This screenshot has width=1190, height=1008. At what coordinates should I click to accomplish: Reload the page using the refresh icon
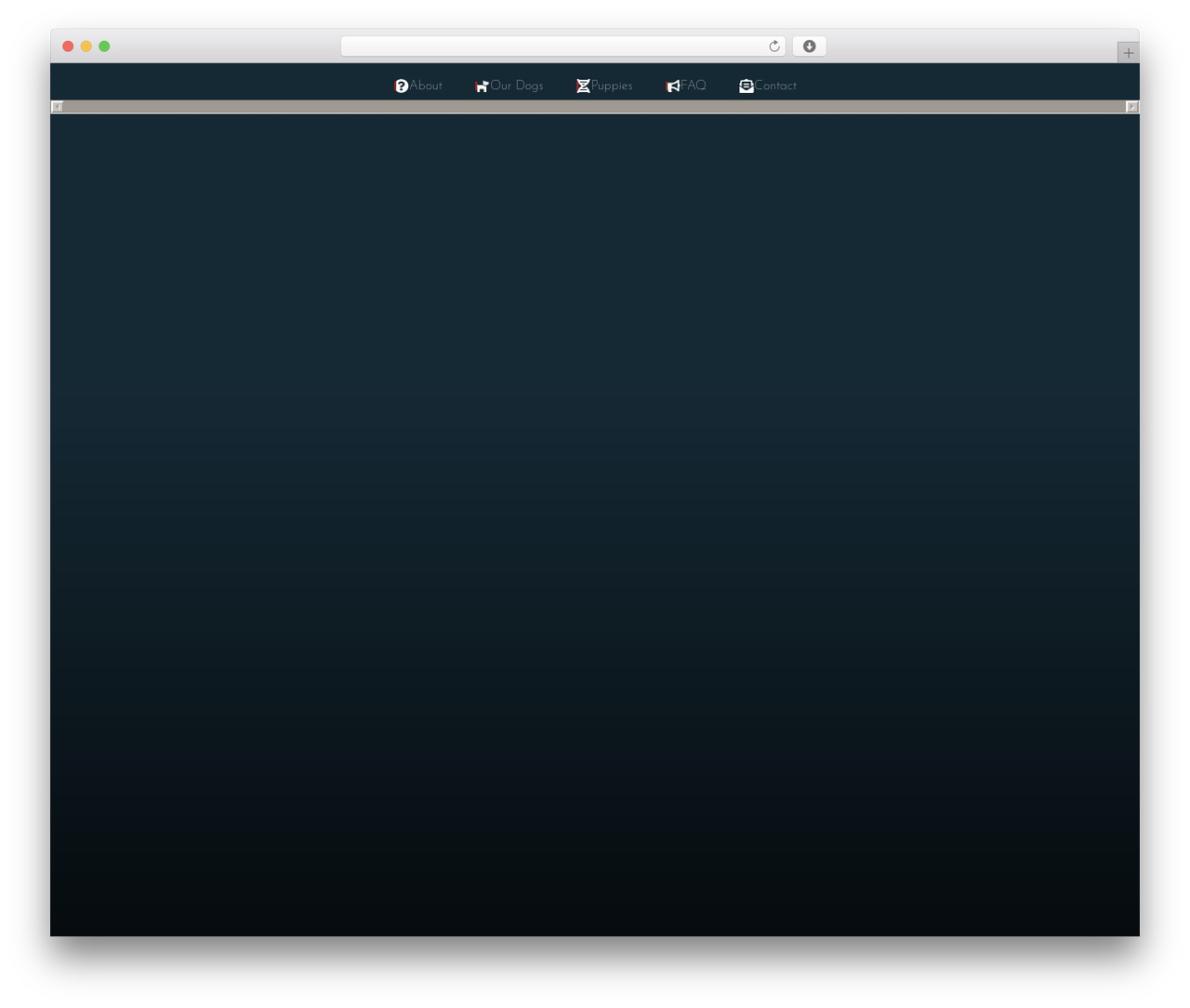(x=774, y=46)
